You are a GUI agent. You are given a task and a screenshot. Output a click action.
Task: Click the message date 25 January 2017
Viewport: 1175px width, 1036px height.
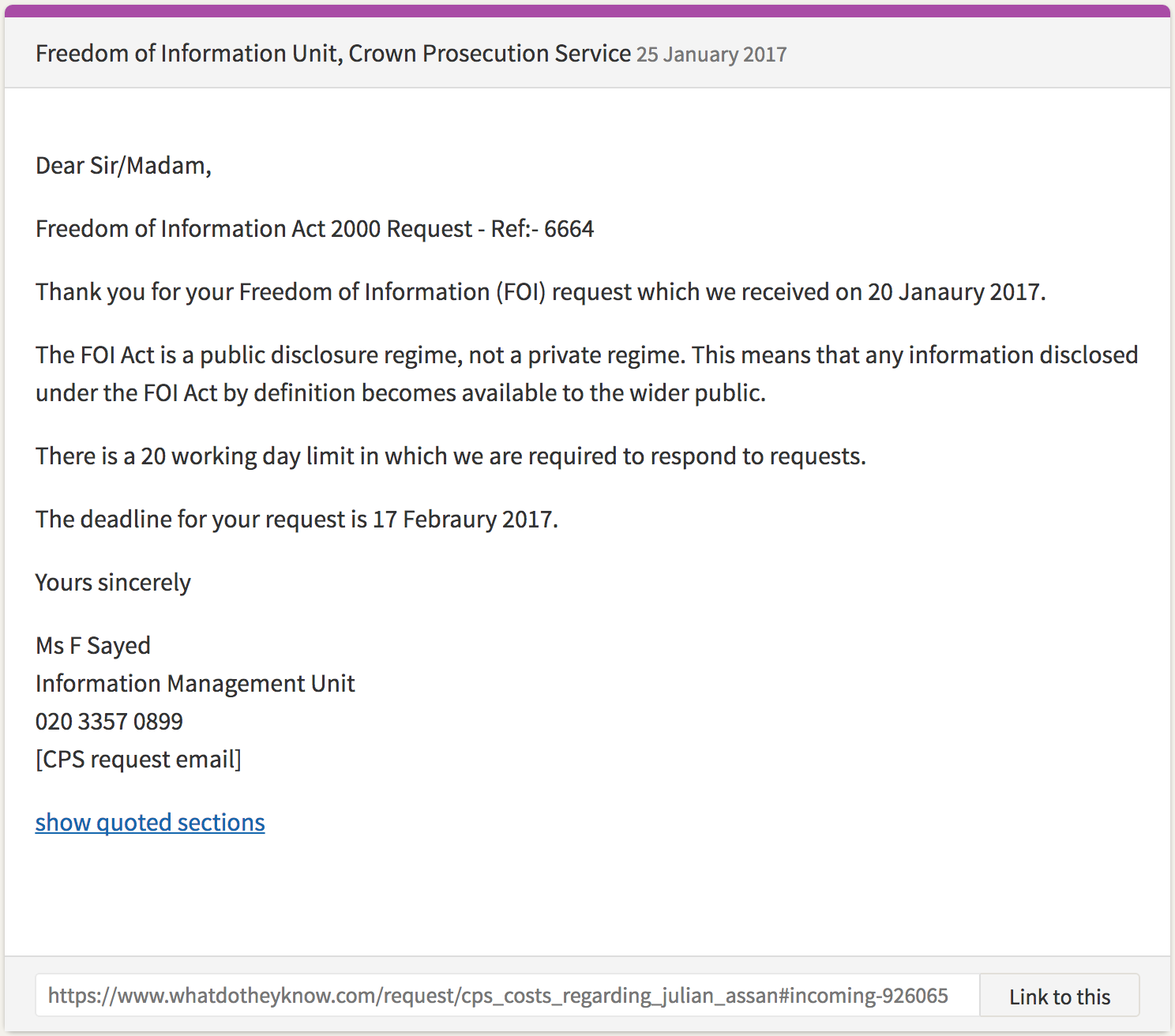pos(711,54)
